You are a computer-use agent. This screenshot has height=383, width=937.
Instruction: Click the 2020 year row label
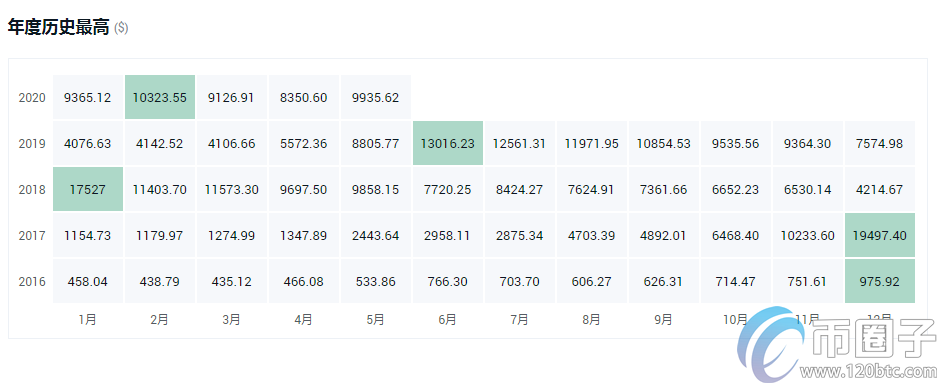click(32, 97)
